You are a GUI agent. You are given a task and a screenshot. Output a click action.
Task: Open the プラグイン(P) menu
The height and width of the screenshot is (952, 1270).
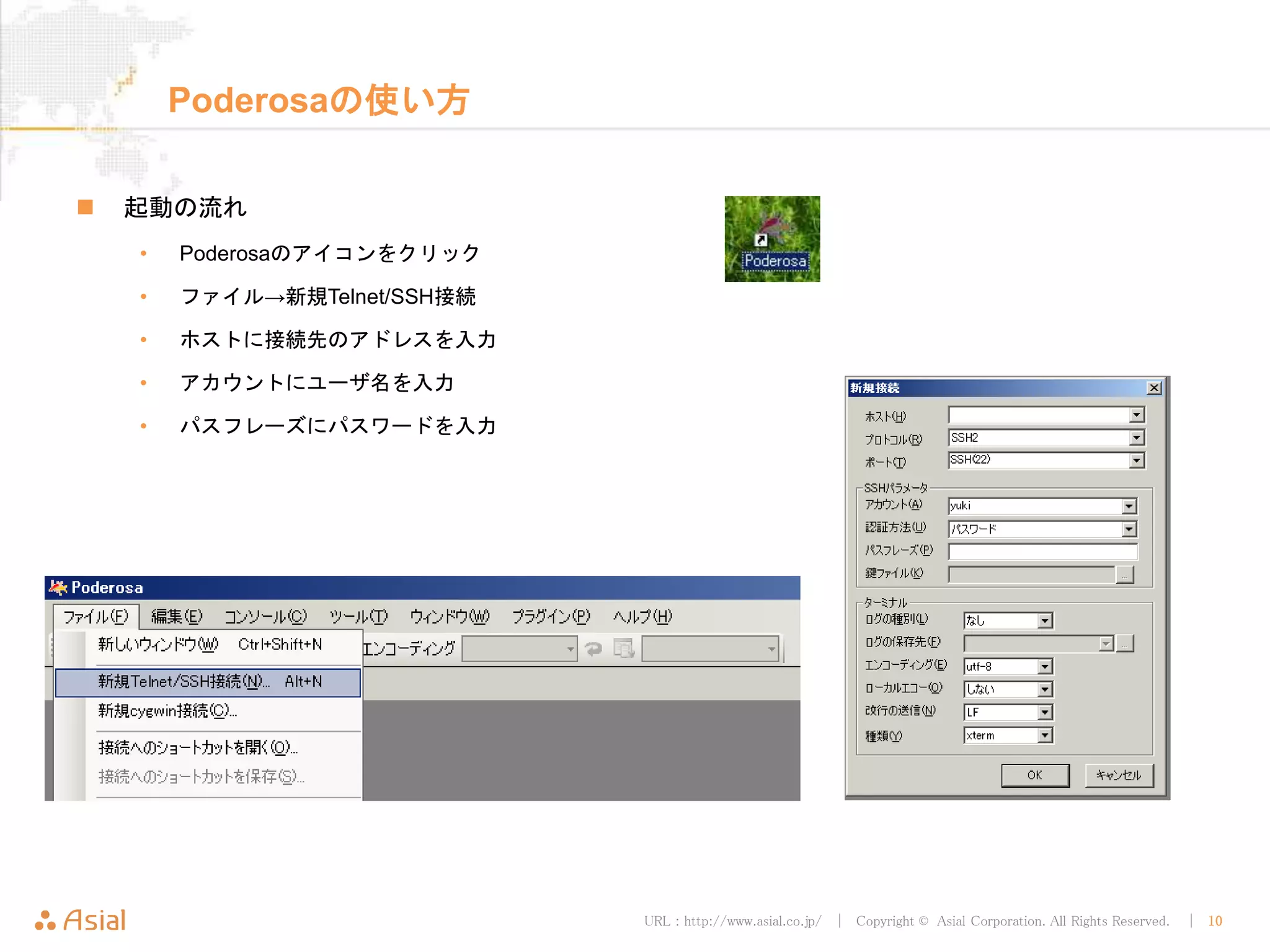coord(551,616)
